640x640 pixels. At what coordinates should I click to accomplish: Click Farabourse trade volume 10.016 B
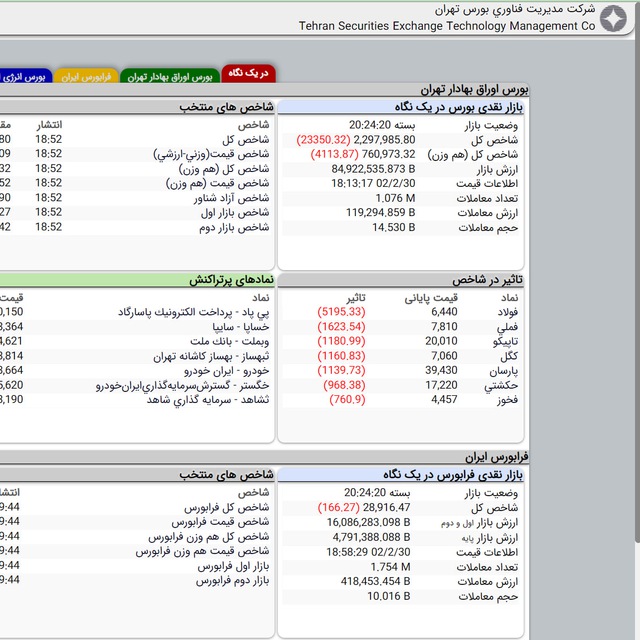coord(389,596)
